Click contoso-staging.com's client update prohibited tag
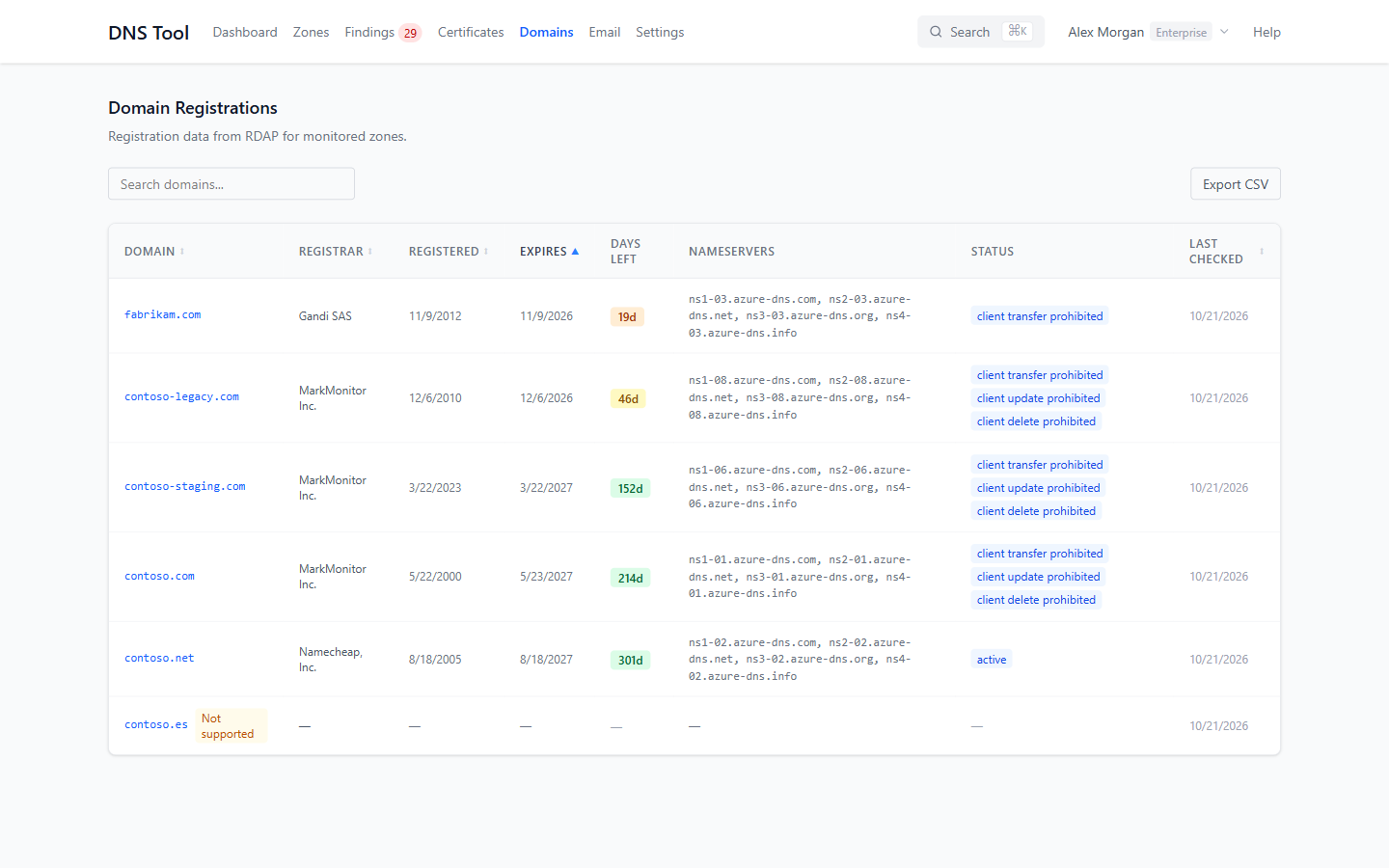Image resolution: width=1389 pixels, height=868 pixels. tap(1038, 488)
